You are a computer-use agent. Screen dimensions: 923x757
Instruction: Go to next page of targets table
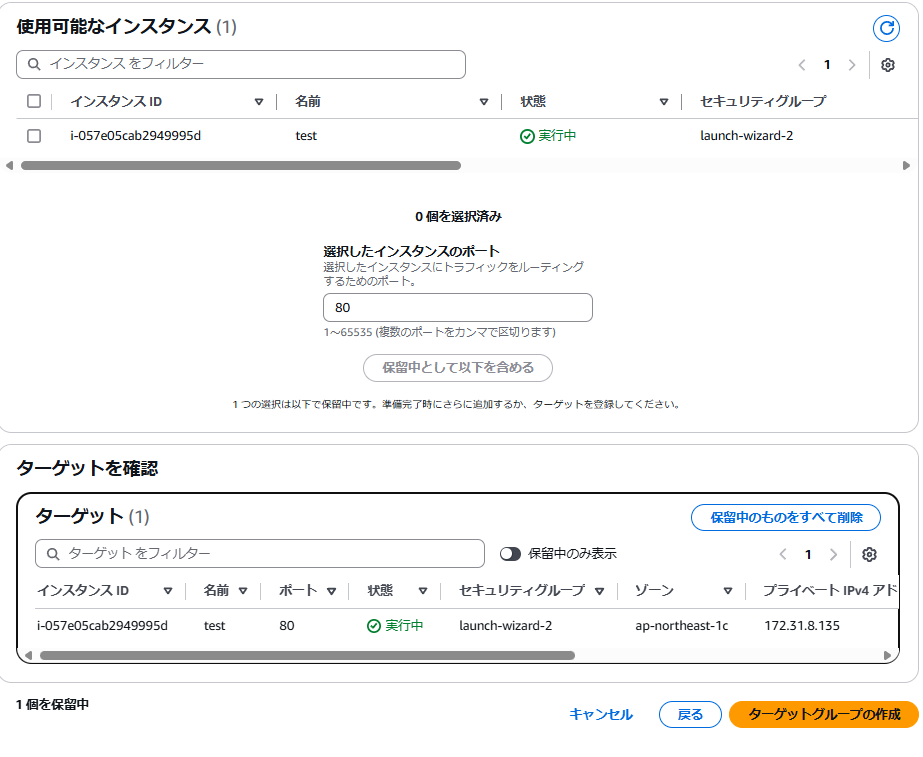833,554
